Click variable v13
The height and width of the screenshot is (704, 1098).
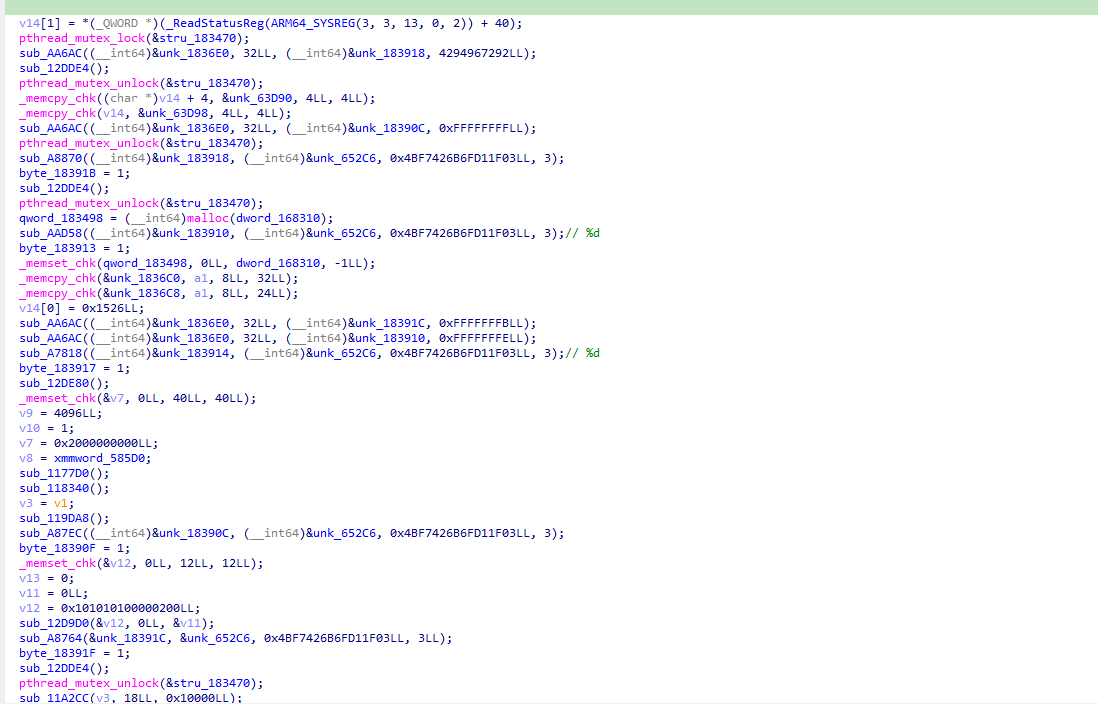[x=29, y=578]
